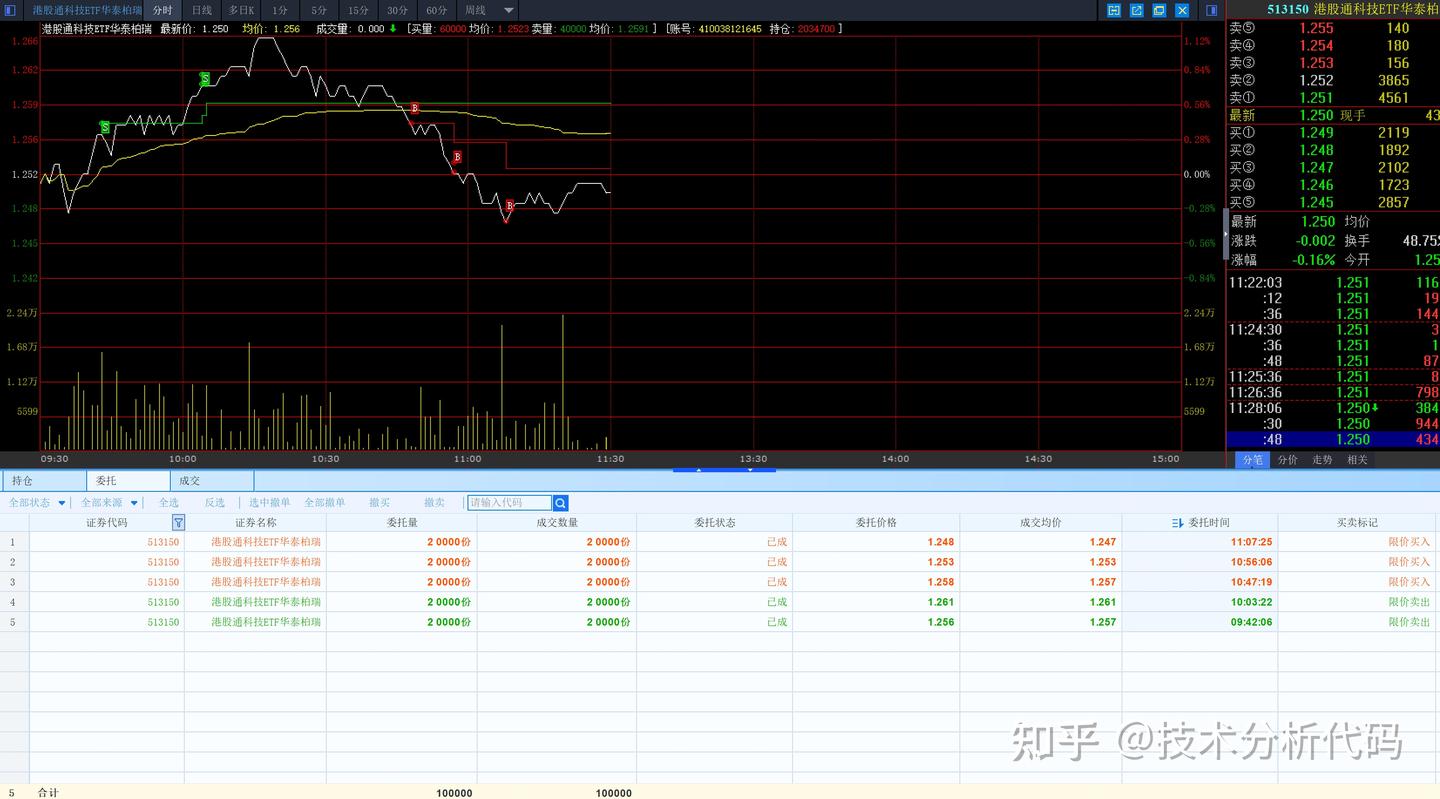This screenshot has height=799, width=1440.
Task: Click the 委托量 column header
Action: coord(402,523)
